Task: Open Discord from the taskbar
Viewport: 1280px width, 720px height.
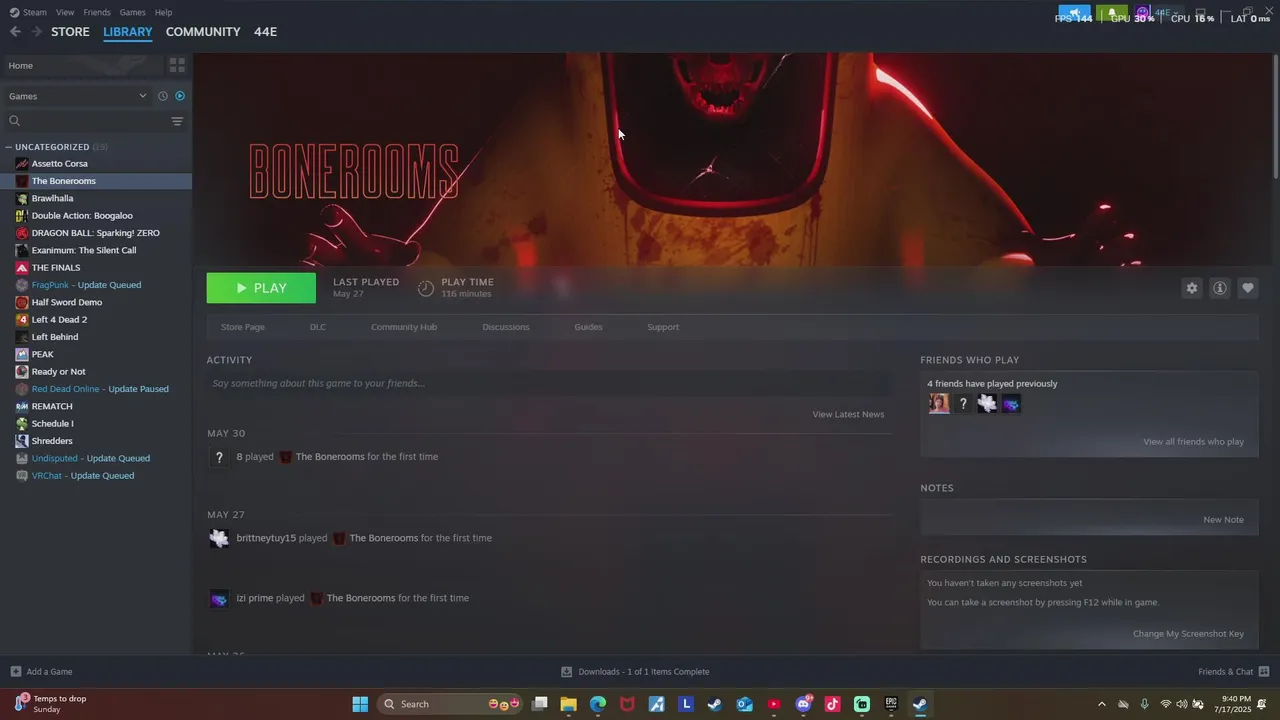Action: pyautogui.click(x=803, y=704)
